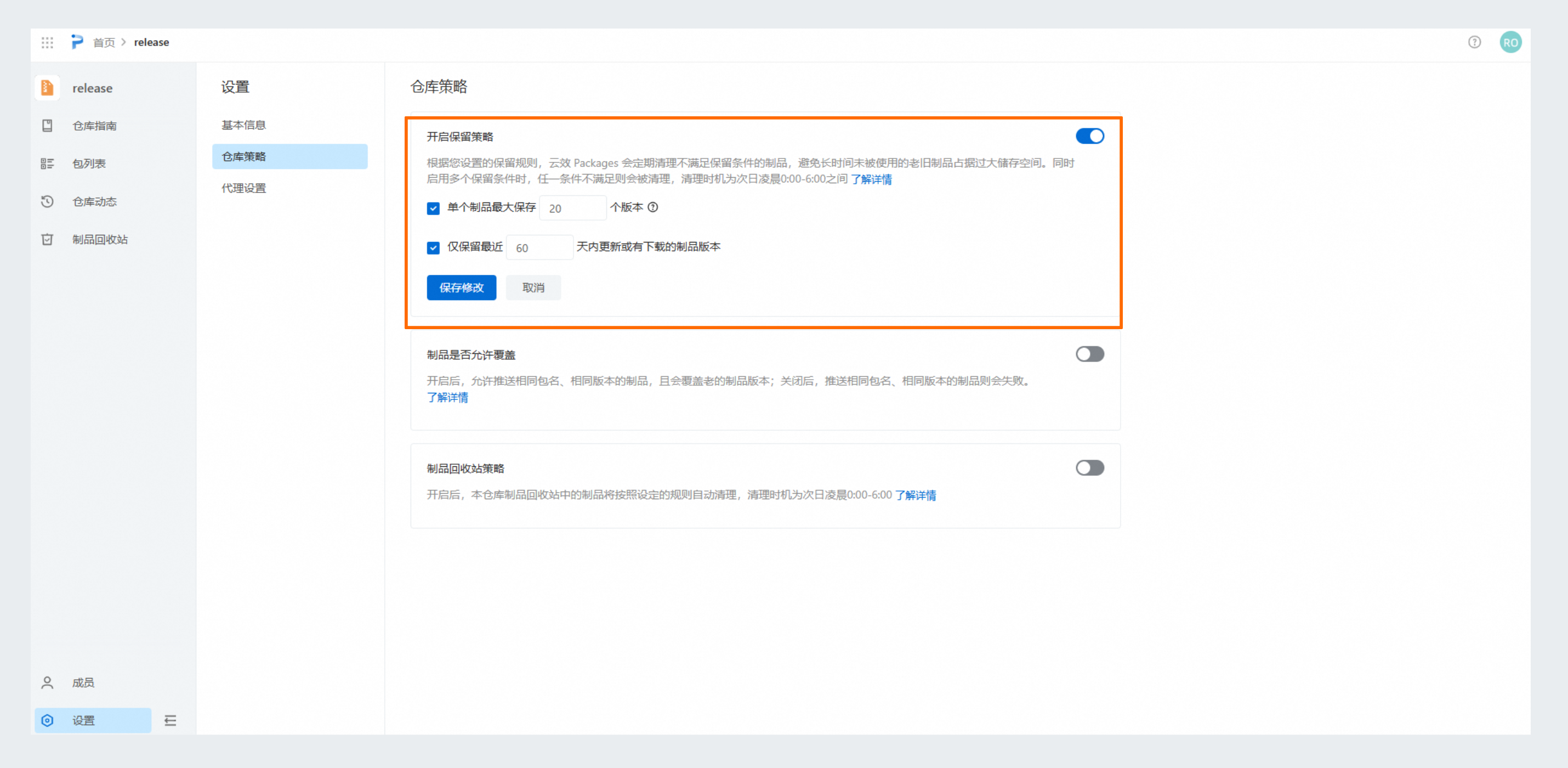Uncheck the 仅保留最近 checkbox
This screenshot has width=1568, height=768.
coord(433,247)
